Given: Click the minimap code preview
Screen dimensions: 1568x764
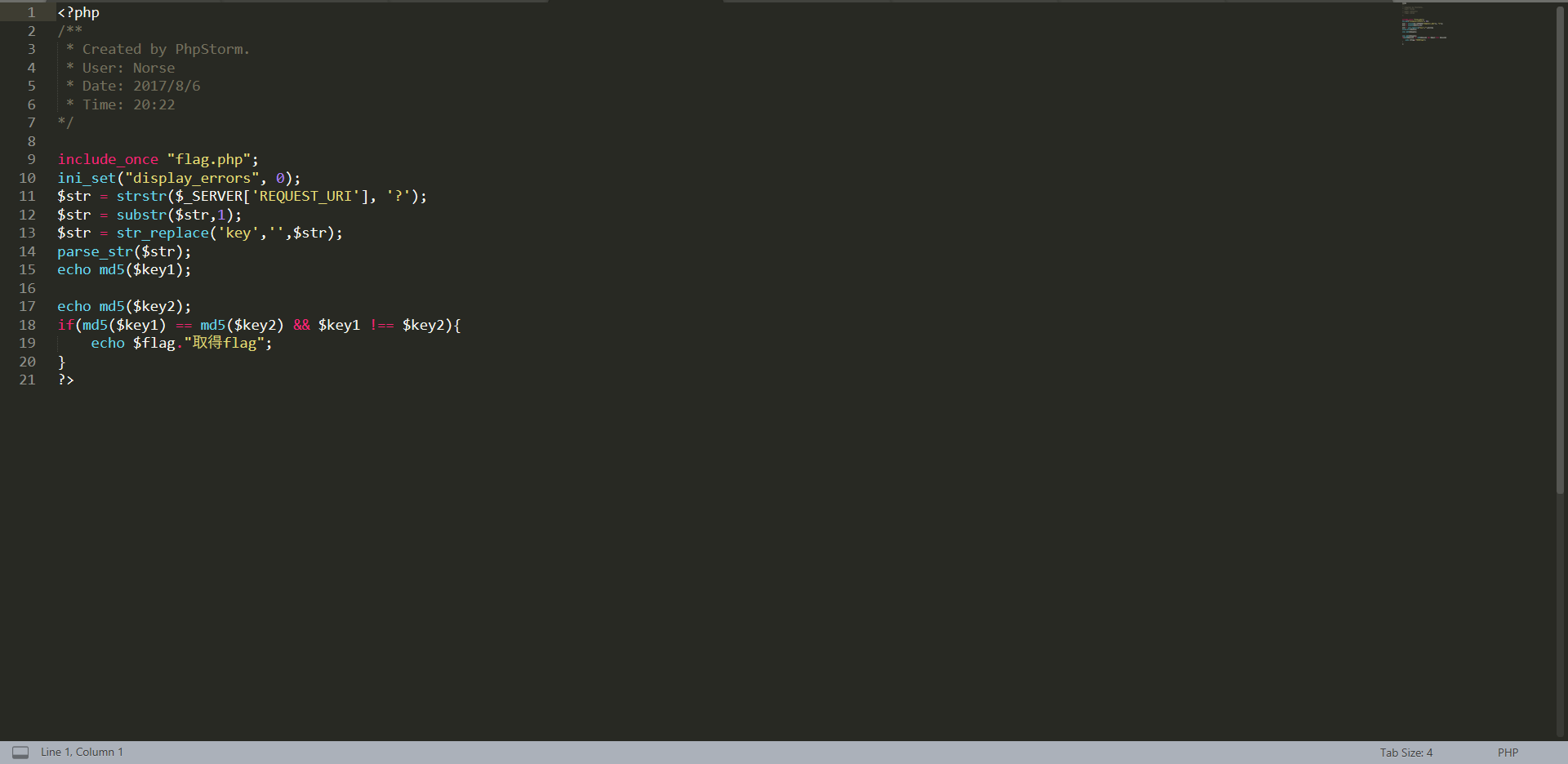Looking at the screenshot, I should [1423, 26].
